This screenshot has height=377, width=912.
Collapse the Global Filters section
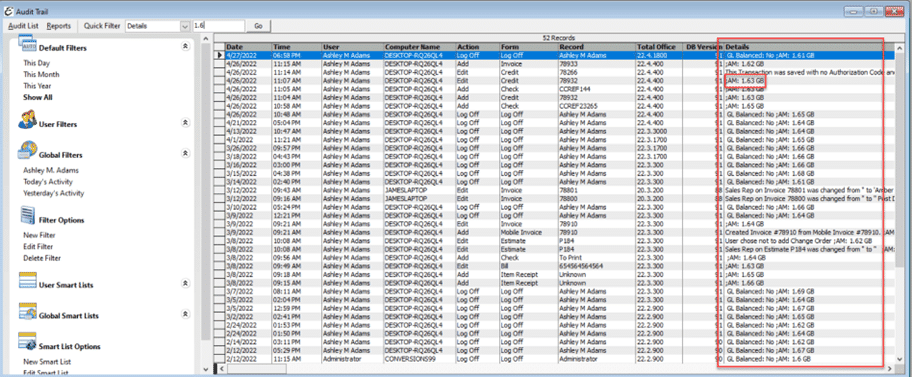click(x=185, y=154)
